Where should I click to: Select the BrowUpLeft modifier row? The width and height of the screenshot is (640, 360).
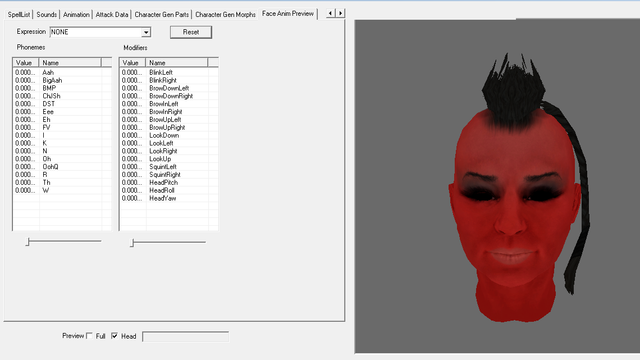click(169, 119)
